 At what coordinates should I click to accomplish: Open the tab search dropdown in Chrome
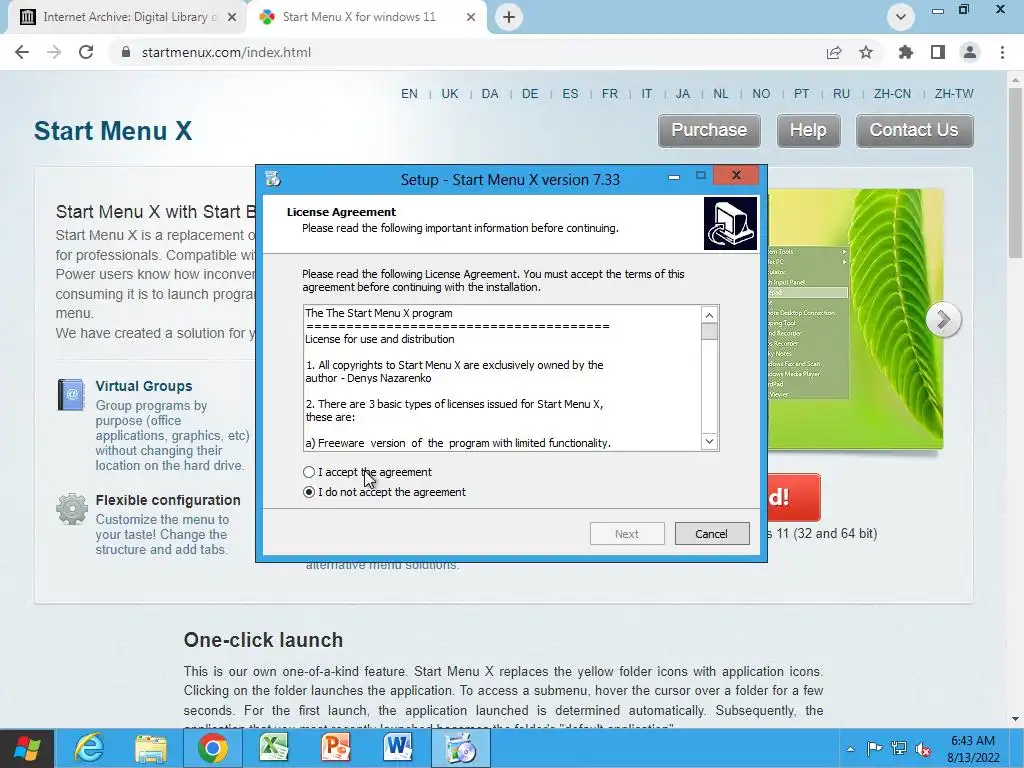pos(901,17)
